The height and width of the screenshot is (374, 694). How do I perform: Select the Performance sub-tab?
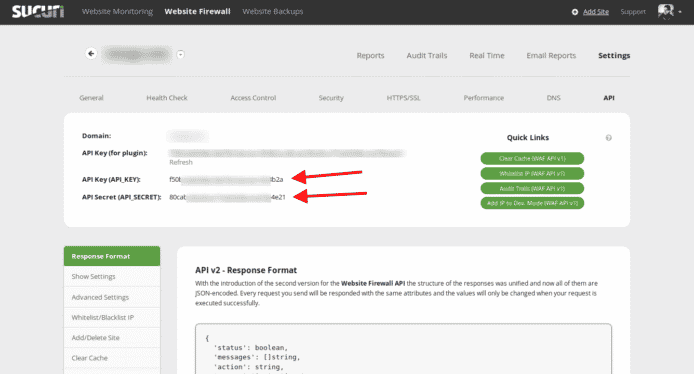[x=484, y=98]
